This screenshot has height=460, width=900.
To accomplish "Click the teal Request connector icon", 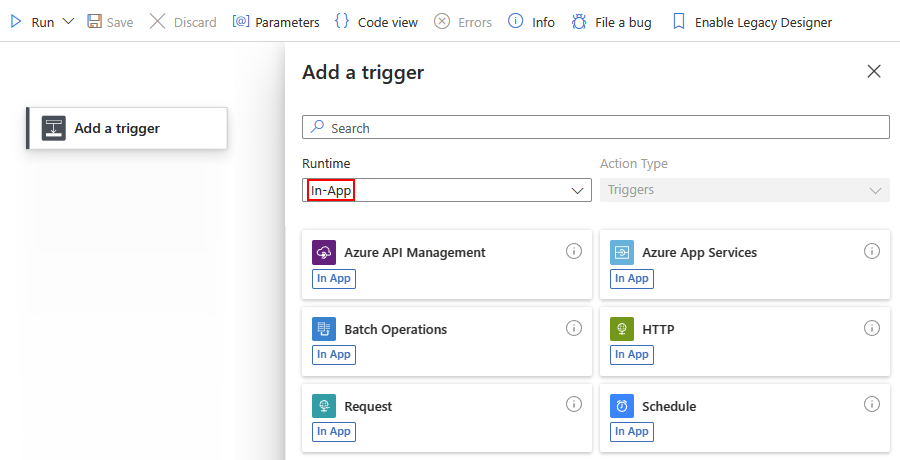I will (324, 406).
